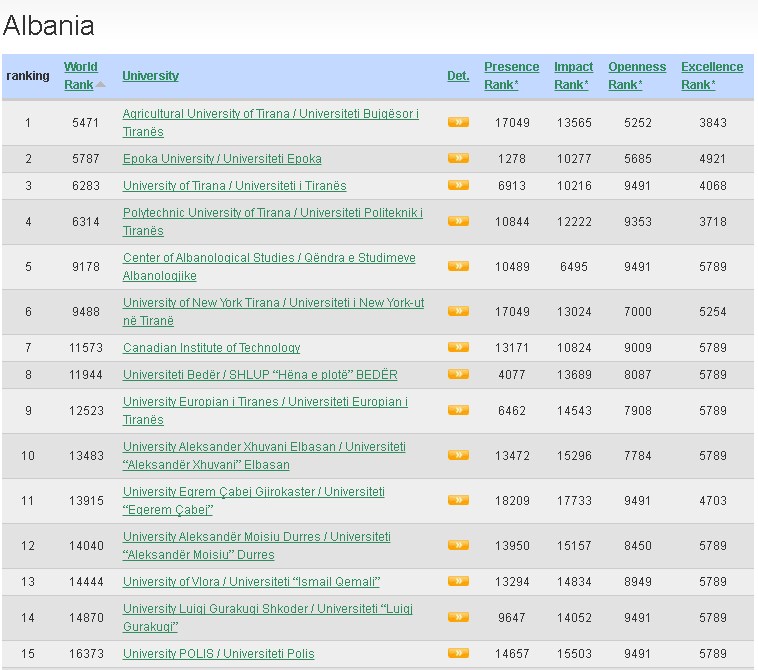Select world rank value 5471
Screen dimensions: 758x670
click(86, 123)
